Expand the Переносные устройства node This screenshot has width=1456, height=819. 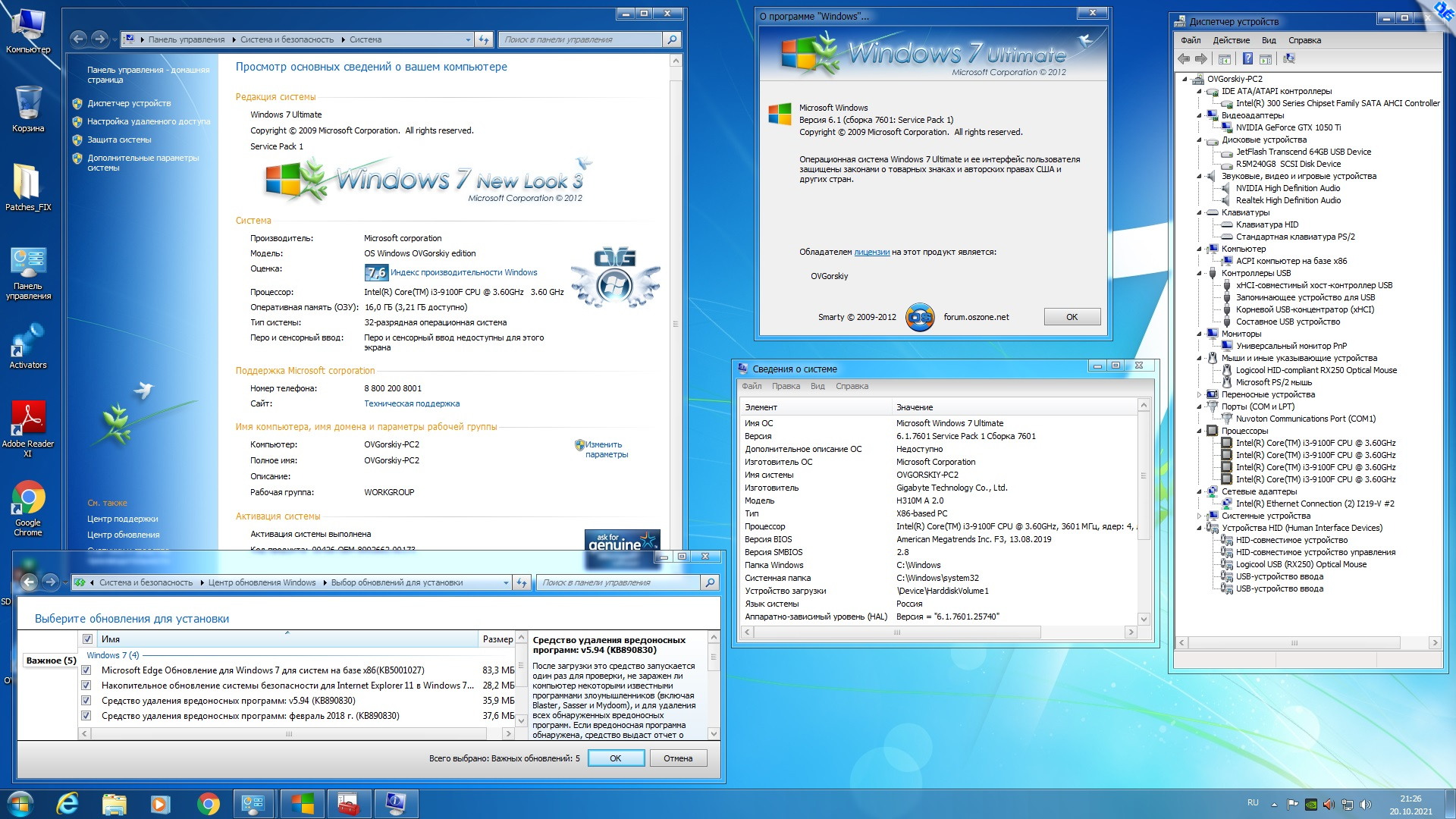pos(1200,394)
